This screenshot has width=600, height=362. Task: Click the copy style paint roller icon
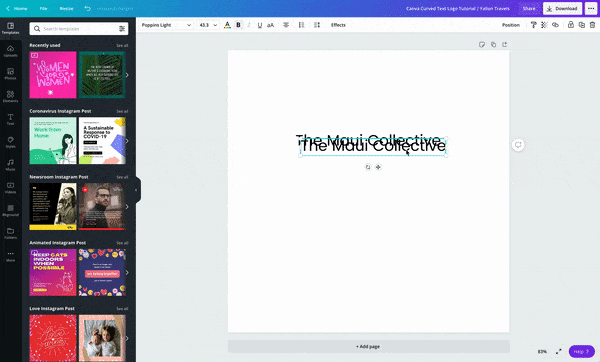point(533,25)
